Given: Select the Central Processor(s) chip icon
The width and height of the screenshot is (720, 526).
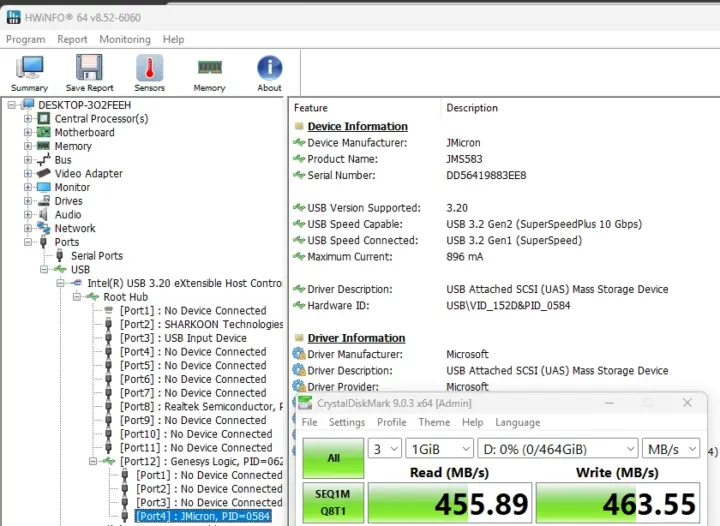Looking at the screenshot, I should pyautogui.click(x=44, y=119).
